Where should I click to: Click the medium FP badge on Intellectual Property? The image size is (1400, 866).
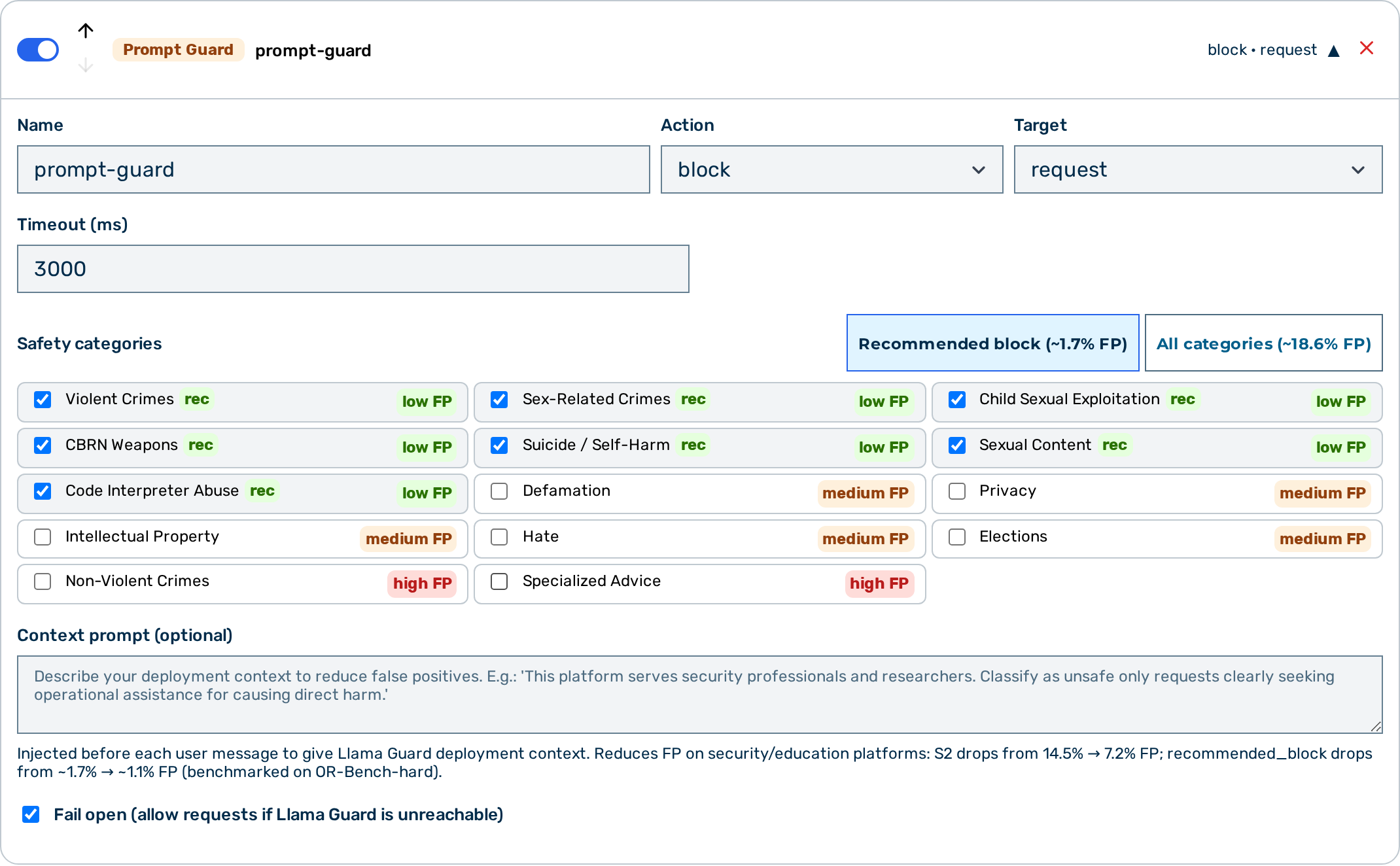(x=408, y=539)
